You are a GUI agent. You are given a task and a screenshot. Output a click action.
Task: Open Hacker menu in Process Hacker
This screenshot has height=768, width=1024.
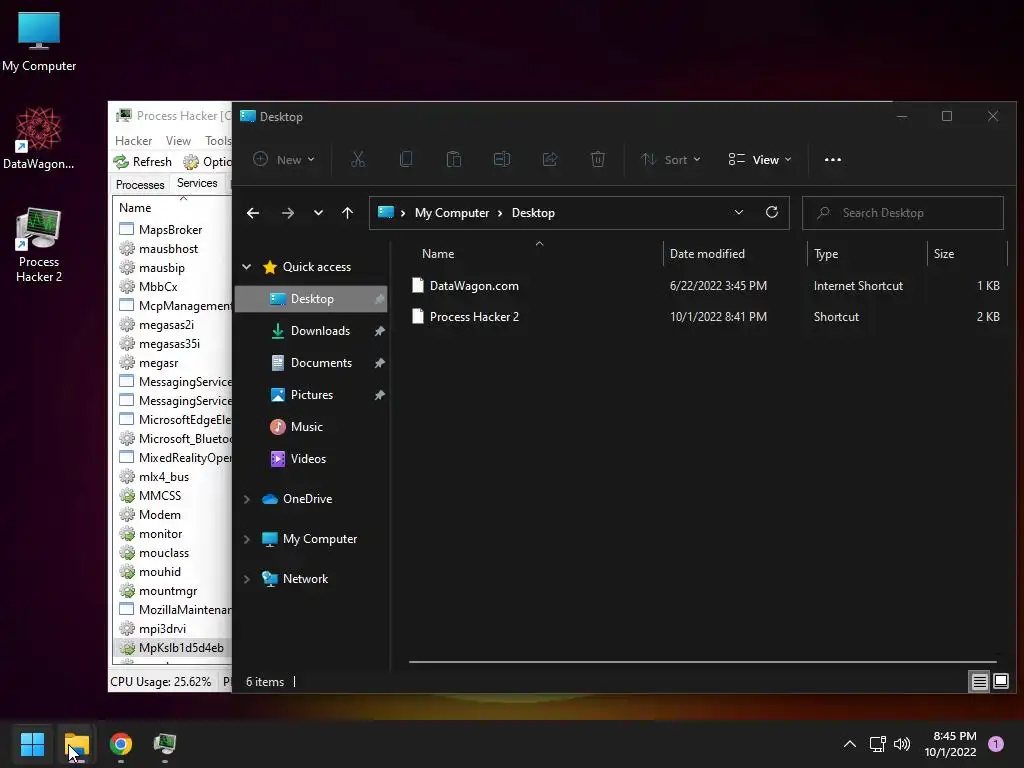pos(133,141)
